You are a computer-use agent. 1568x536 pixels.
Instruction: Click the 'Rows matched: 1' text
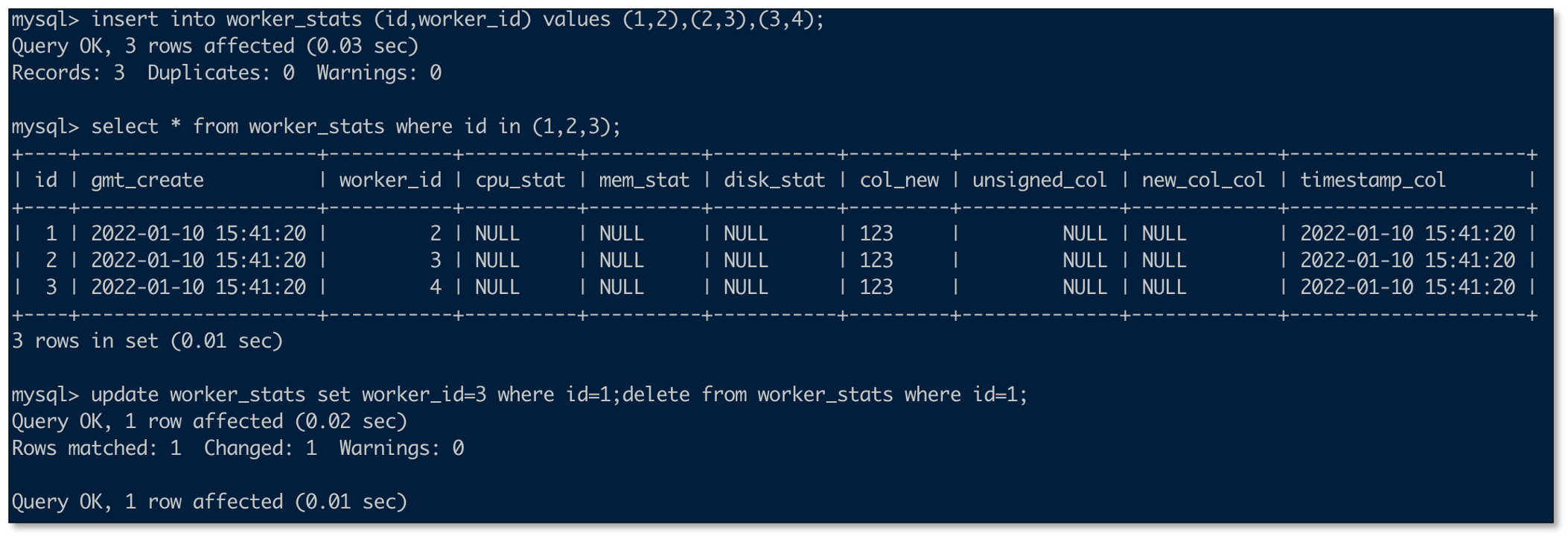(97, 448)
